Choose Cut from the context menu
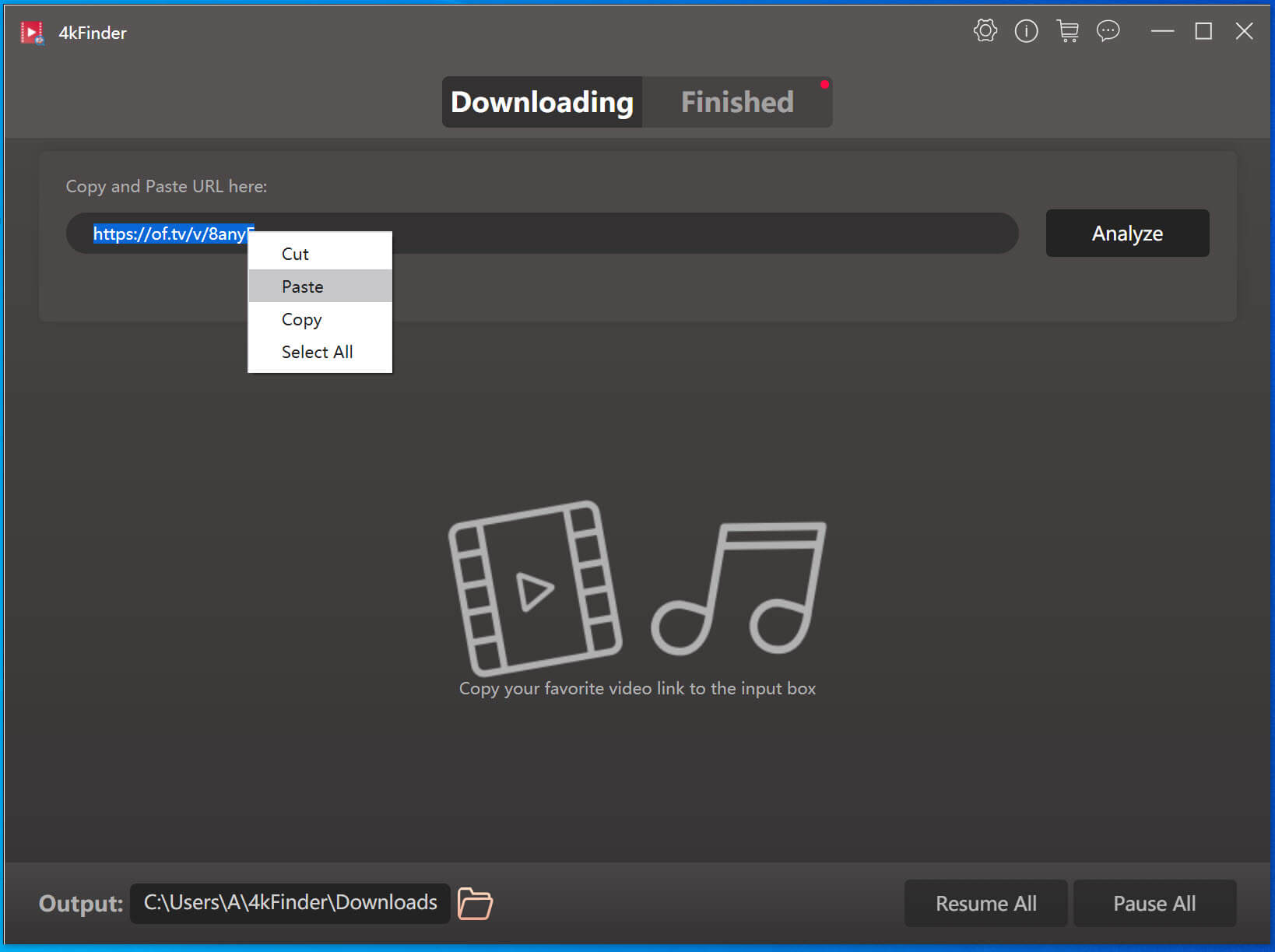 click(x=295, y=254)
